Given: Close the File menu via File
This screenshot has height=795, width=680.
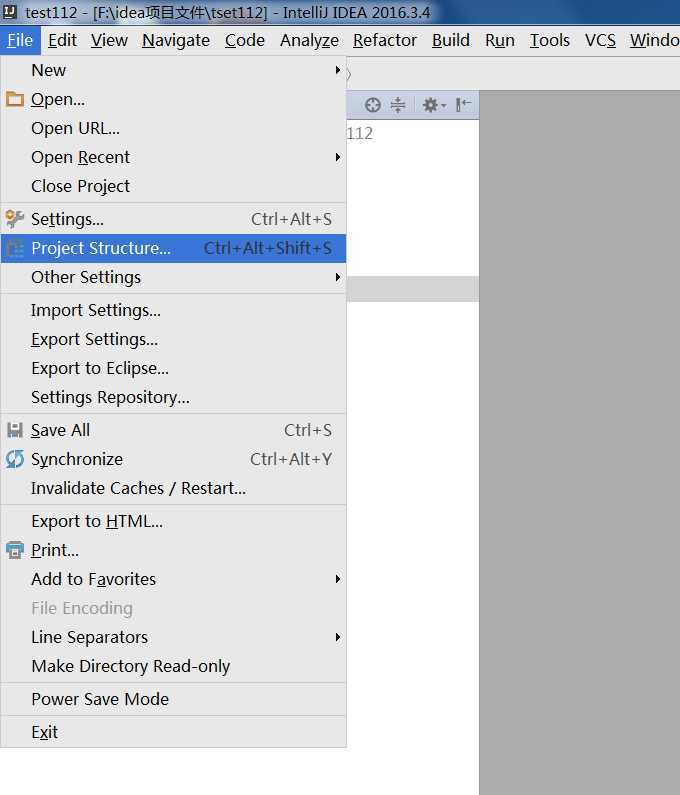Looking at the screenshot, I should click(x=20, y=40).
